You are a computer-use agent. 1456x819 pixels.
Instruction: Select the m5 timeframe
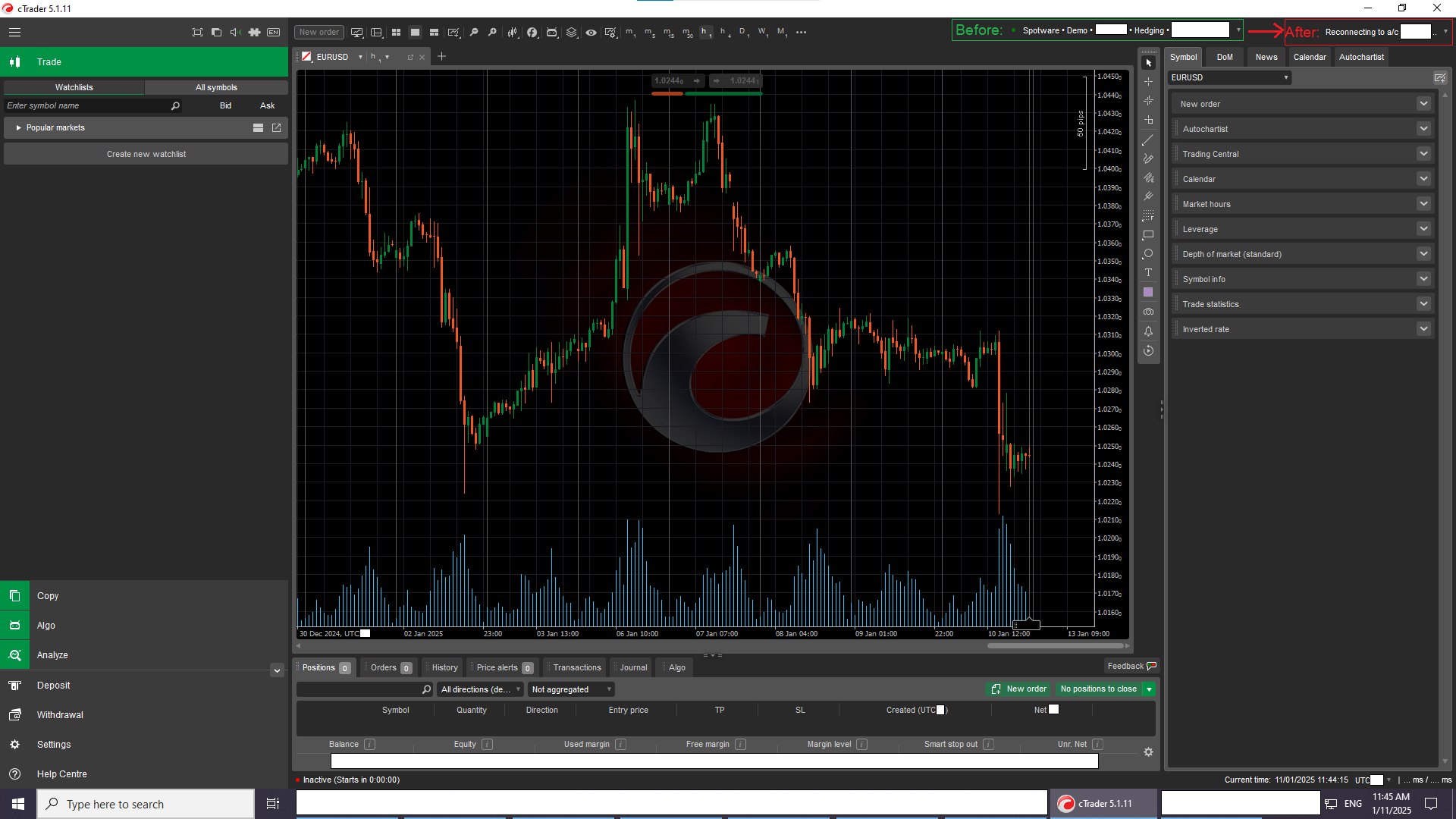click(x=650, y=32)
